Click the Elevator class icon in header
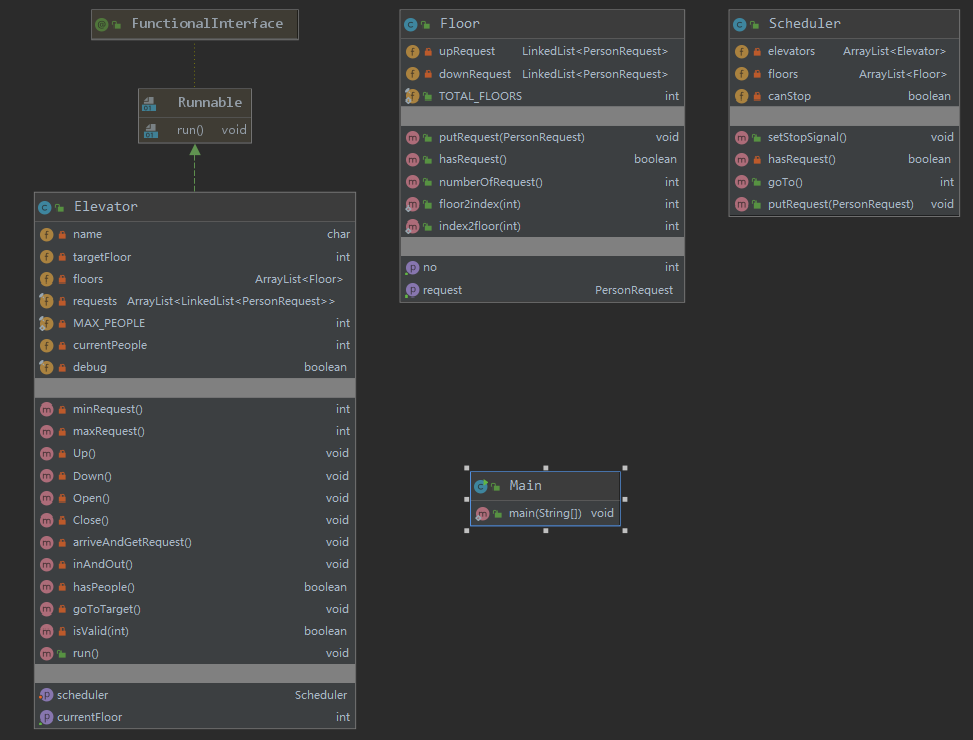 [x=45, y=207]
